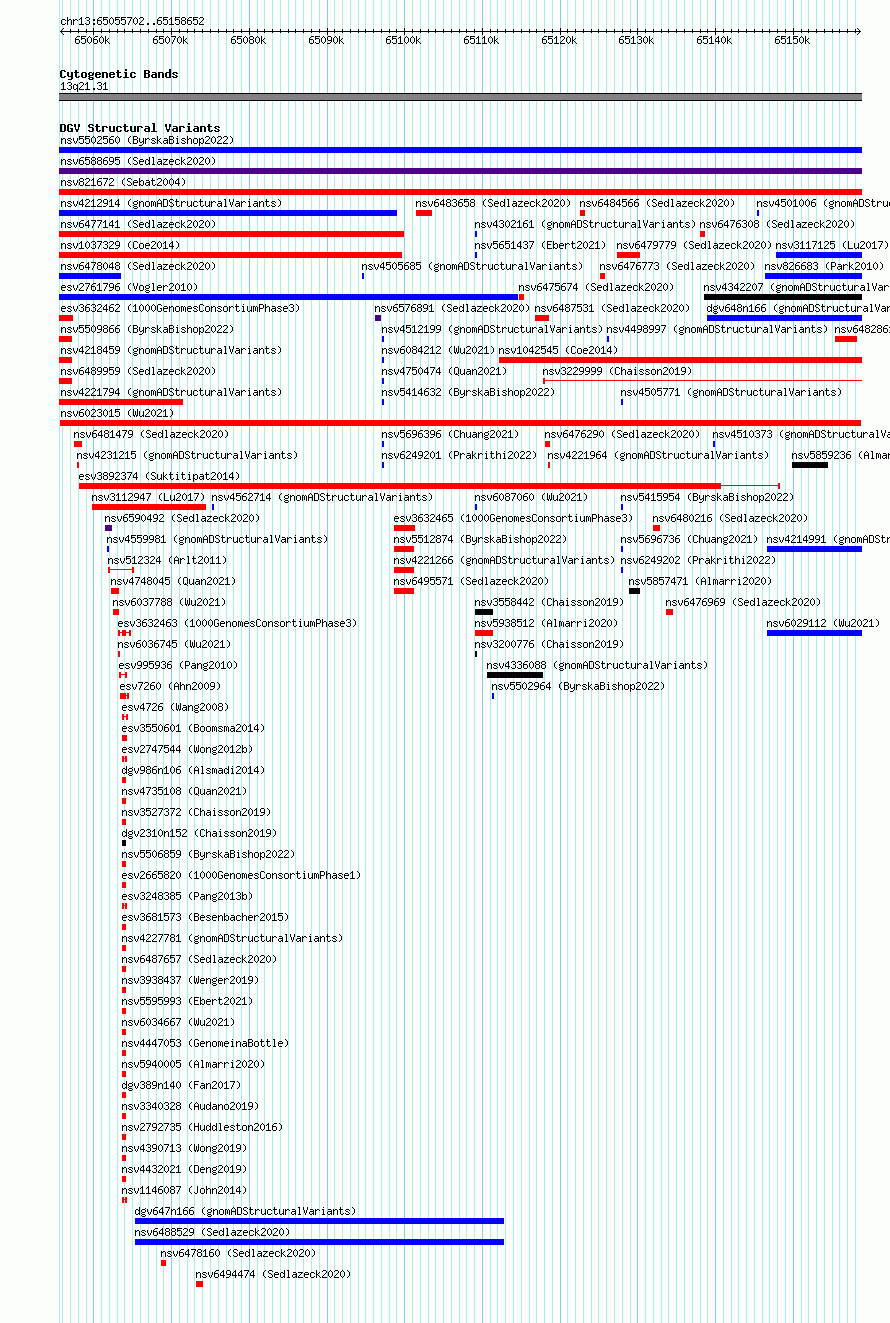Viewport: 890px width, 1323px height.
Task: Click the 65100k ruler tick label
Action: pos(403,40)
